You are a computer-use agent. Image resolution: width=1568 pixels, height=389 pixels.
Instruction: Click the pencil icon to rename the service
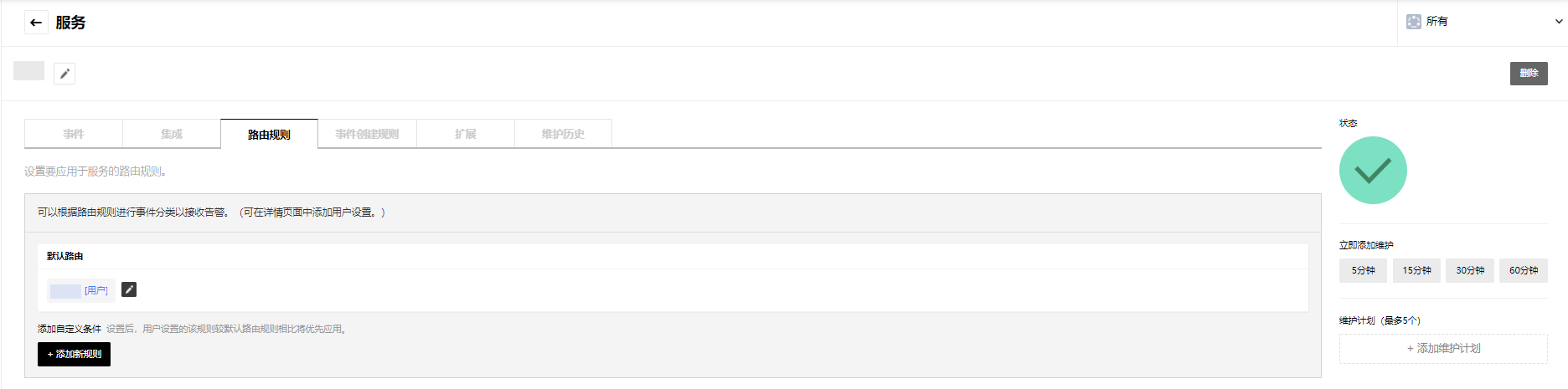64,74
